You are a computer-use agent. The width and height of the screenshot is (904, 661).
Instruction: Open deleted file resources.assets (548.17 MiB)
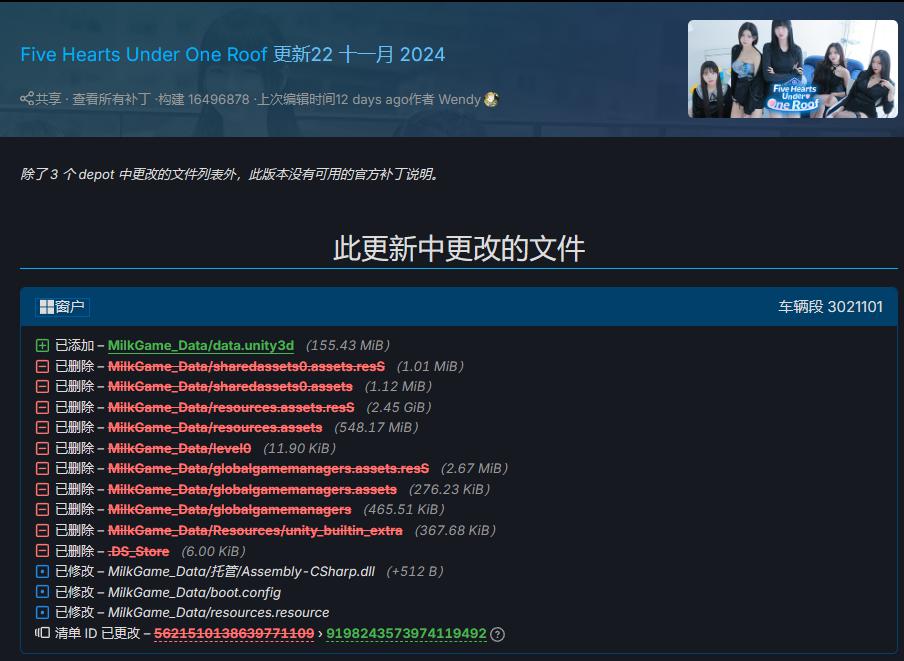215,427
